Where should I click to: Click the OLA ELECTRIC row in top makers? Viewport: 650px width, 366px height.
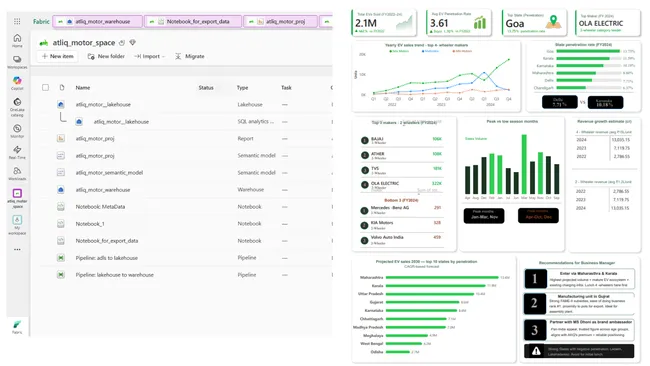401,185
